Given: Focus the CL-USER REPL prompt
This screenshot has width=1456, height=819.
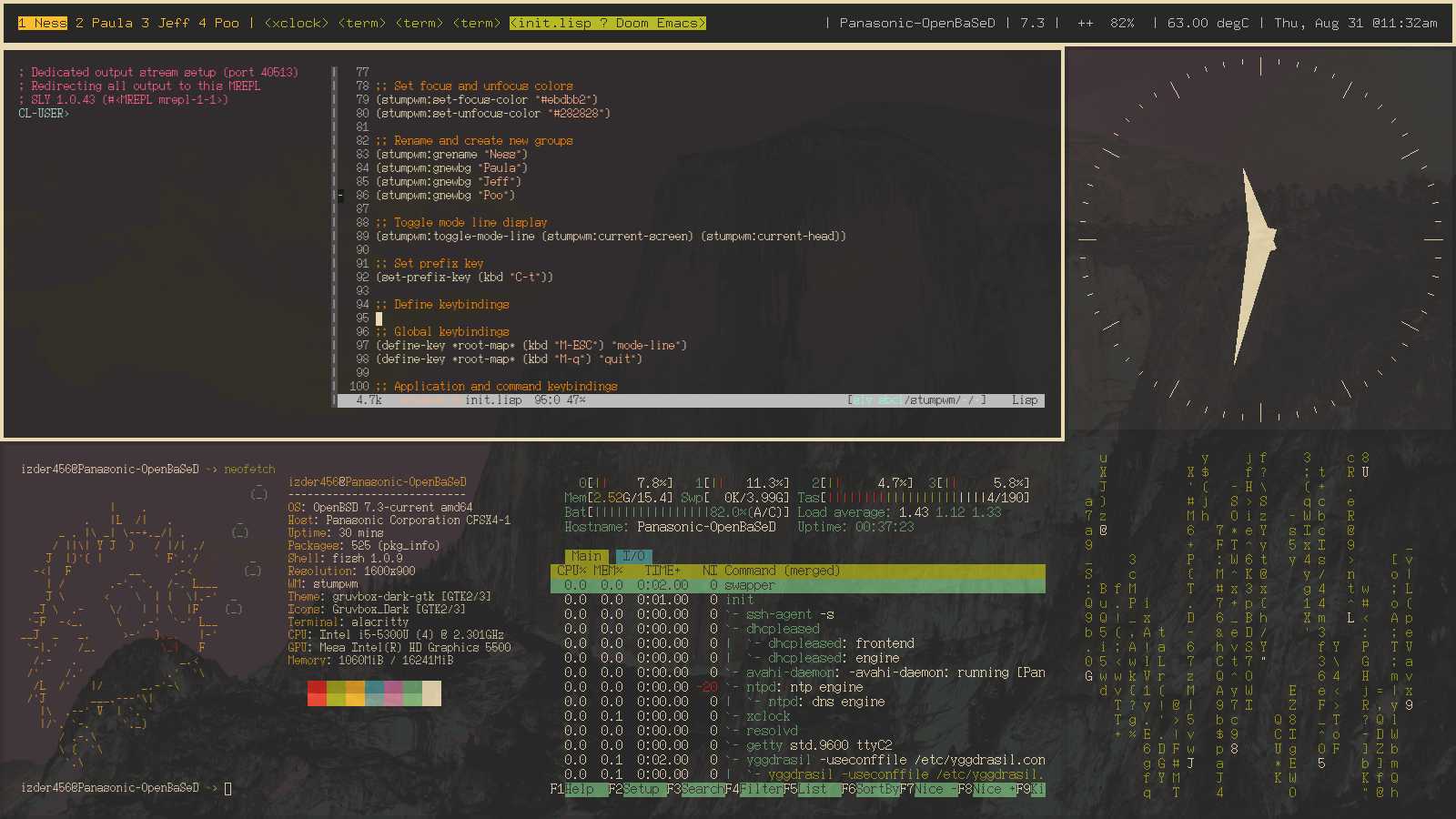Looking at the screenshot, I should pos(44,114).
